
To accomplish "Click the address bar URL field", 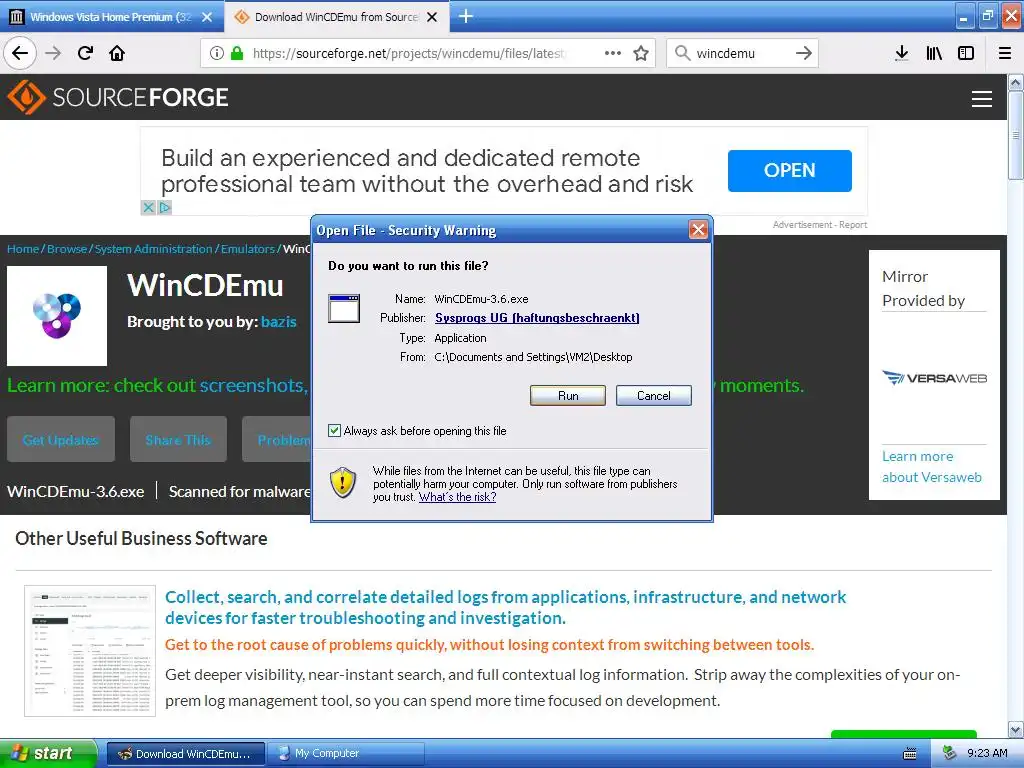I will pos(428,53).
